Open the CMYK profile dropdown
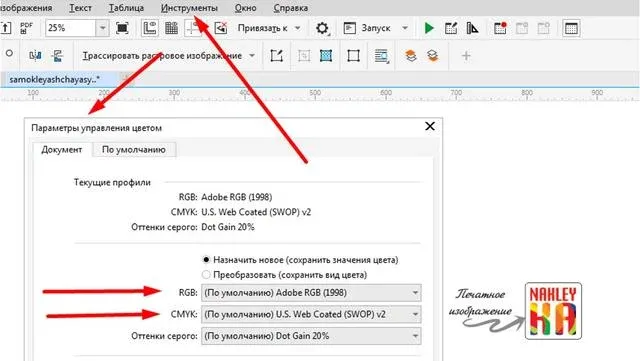This screenshot has width=640, height=361. 311,314
